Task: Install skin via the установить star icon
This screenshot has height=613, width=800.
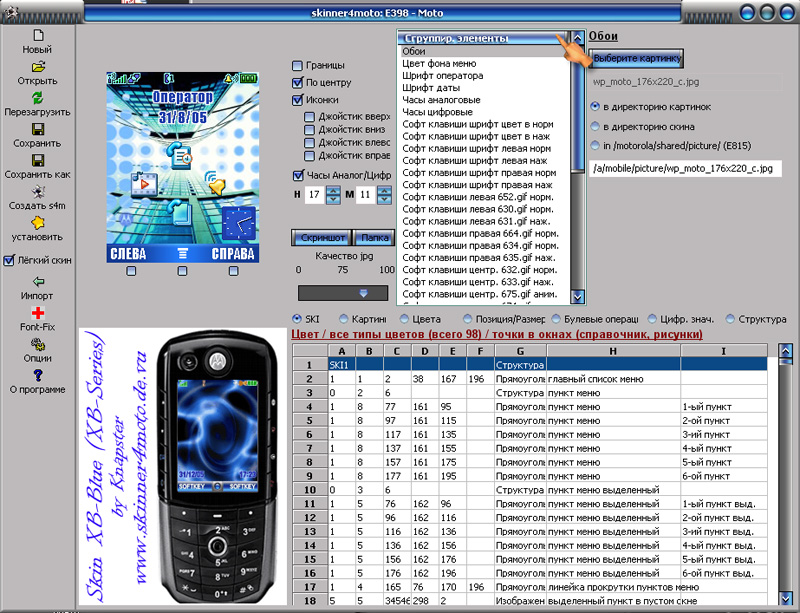Action: pyautogui.click(x=38, y=223)
